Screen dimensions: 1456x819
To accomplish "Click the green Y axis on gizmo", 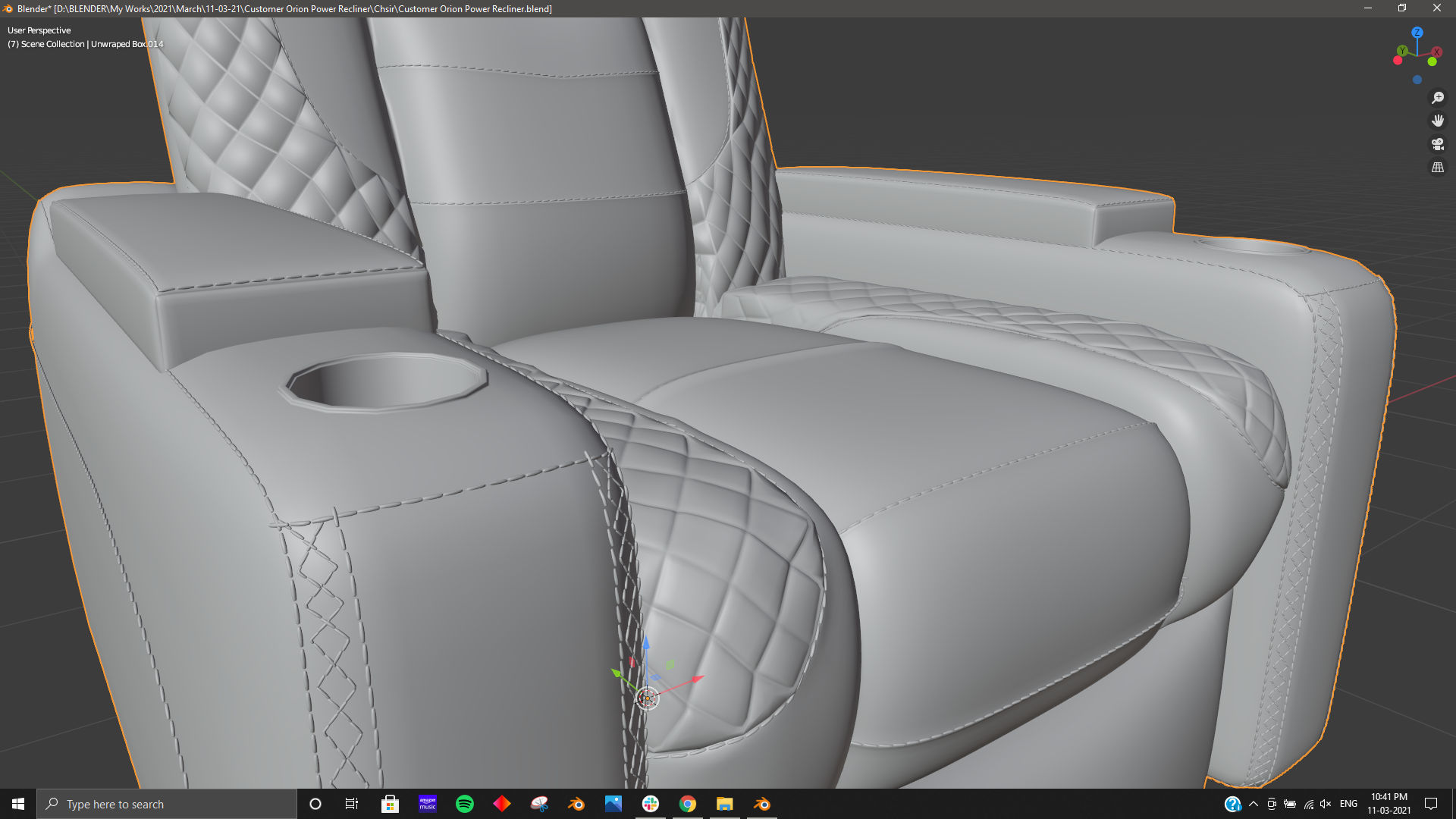I will point(1402,50).
